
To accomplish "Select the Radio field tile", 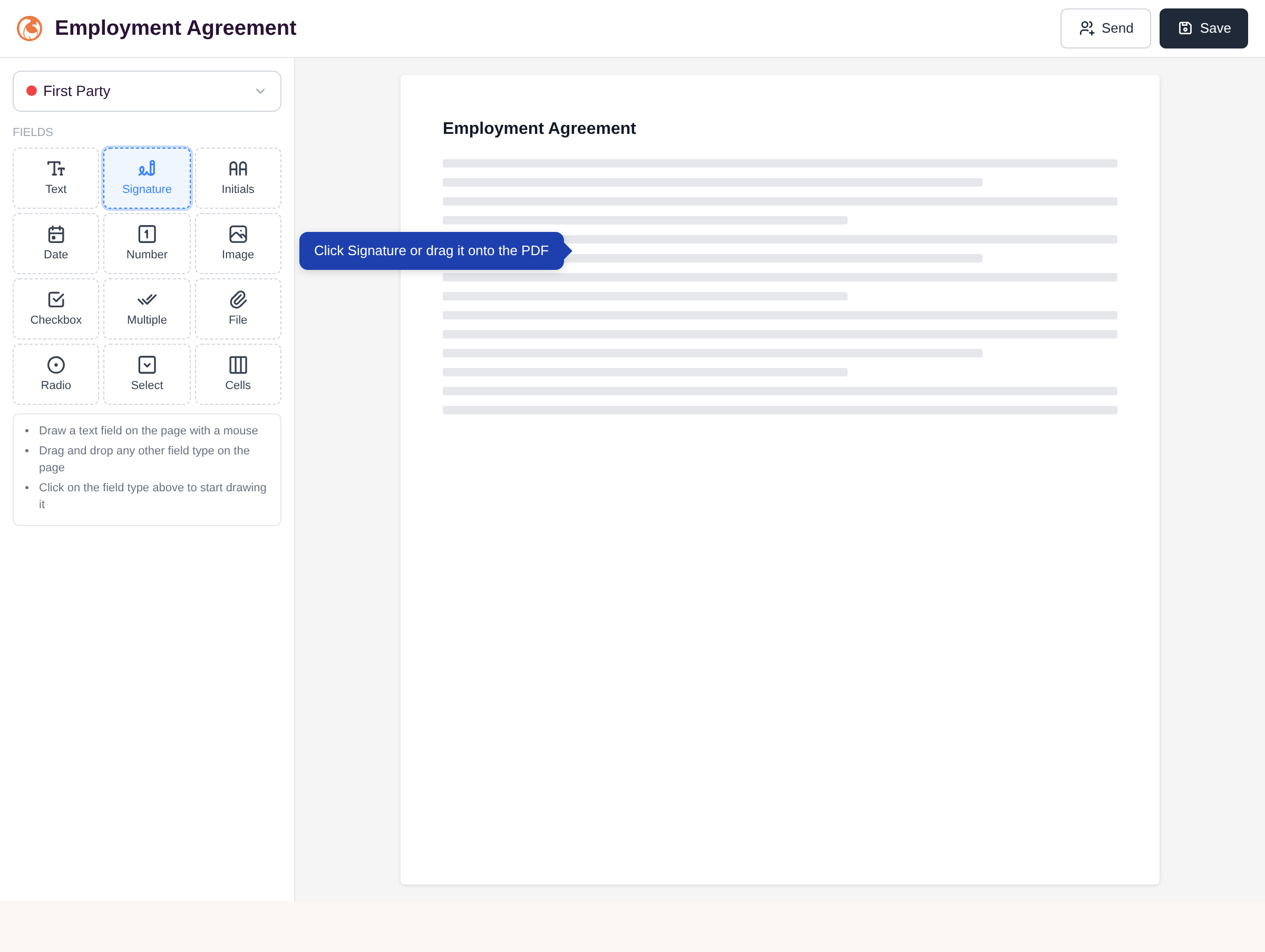I will coord(55,374).
